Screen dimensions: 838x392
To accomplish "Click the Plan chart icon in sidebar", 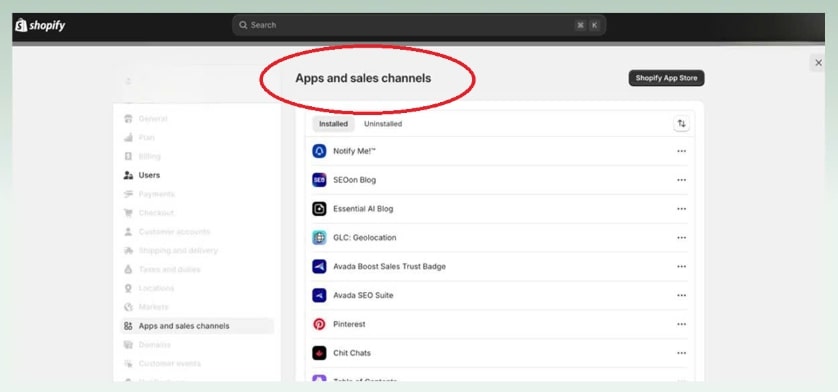I will 128,137.
